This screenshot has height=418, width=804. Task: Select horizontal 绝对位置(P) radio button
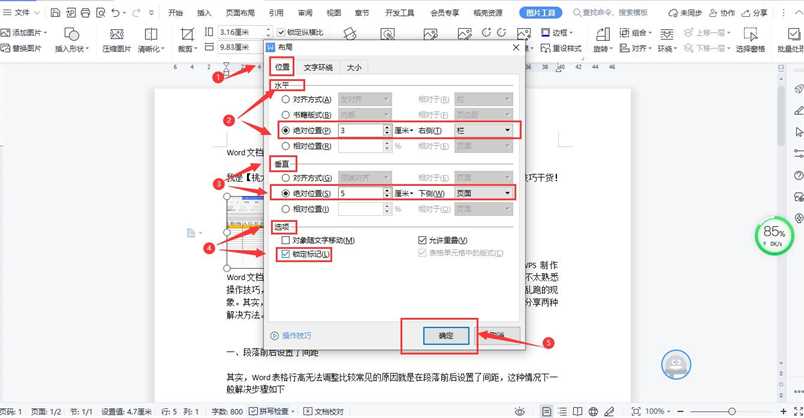287,131
